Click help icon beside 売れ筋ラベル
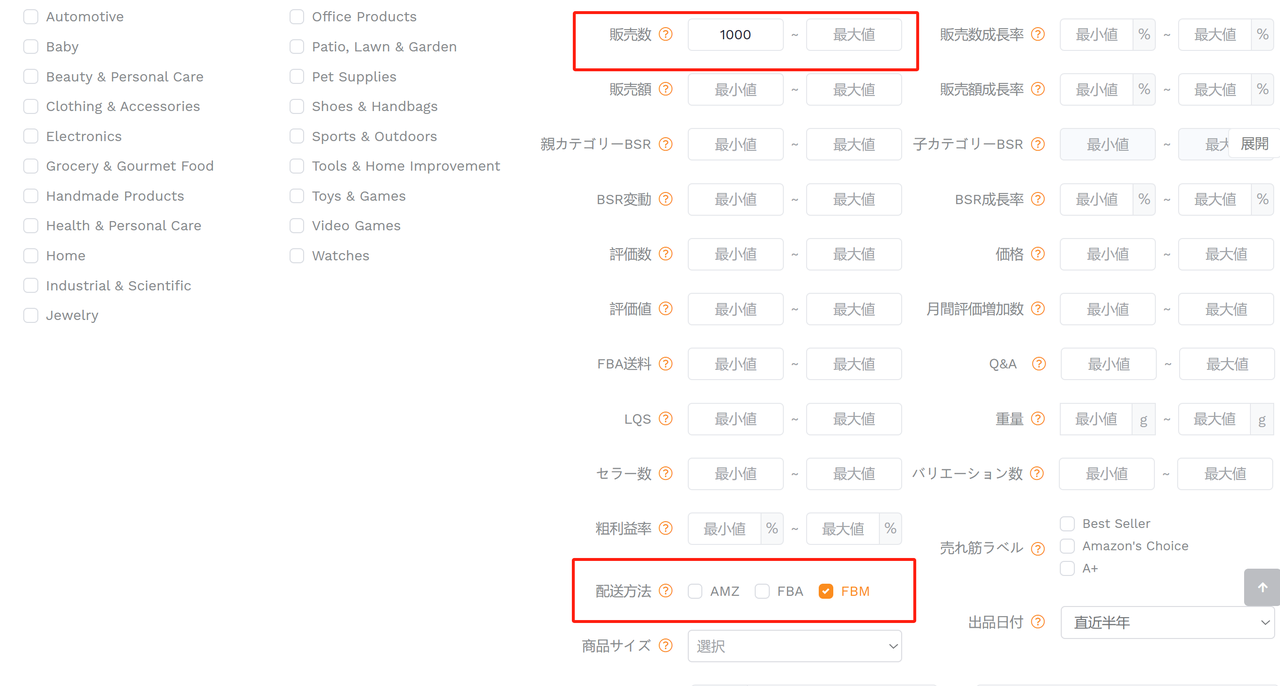Image resolution: width=1280 pixels, height=686 pixels. click(x=1038, y=548)
